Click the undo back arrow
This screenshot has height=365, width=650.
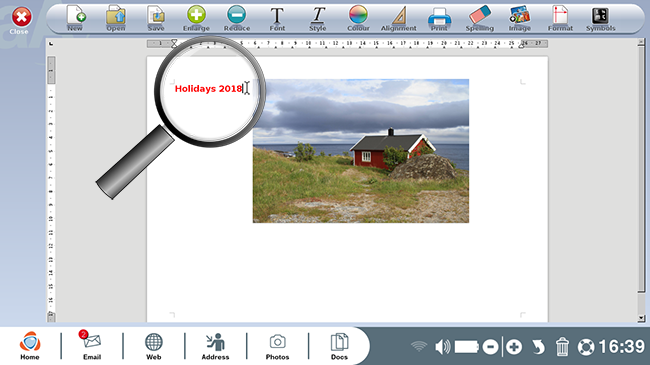(x=538, y=347)
